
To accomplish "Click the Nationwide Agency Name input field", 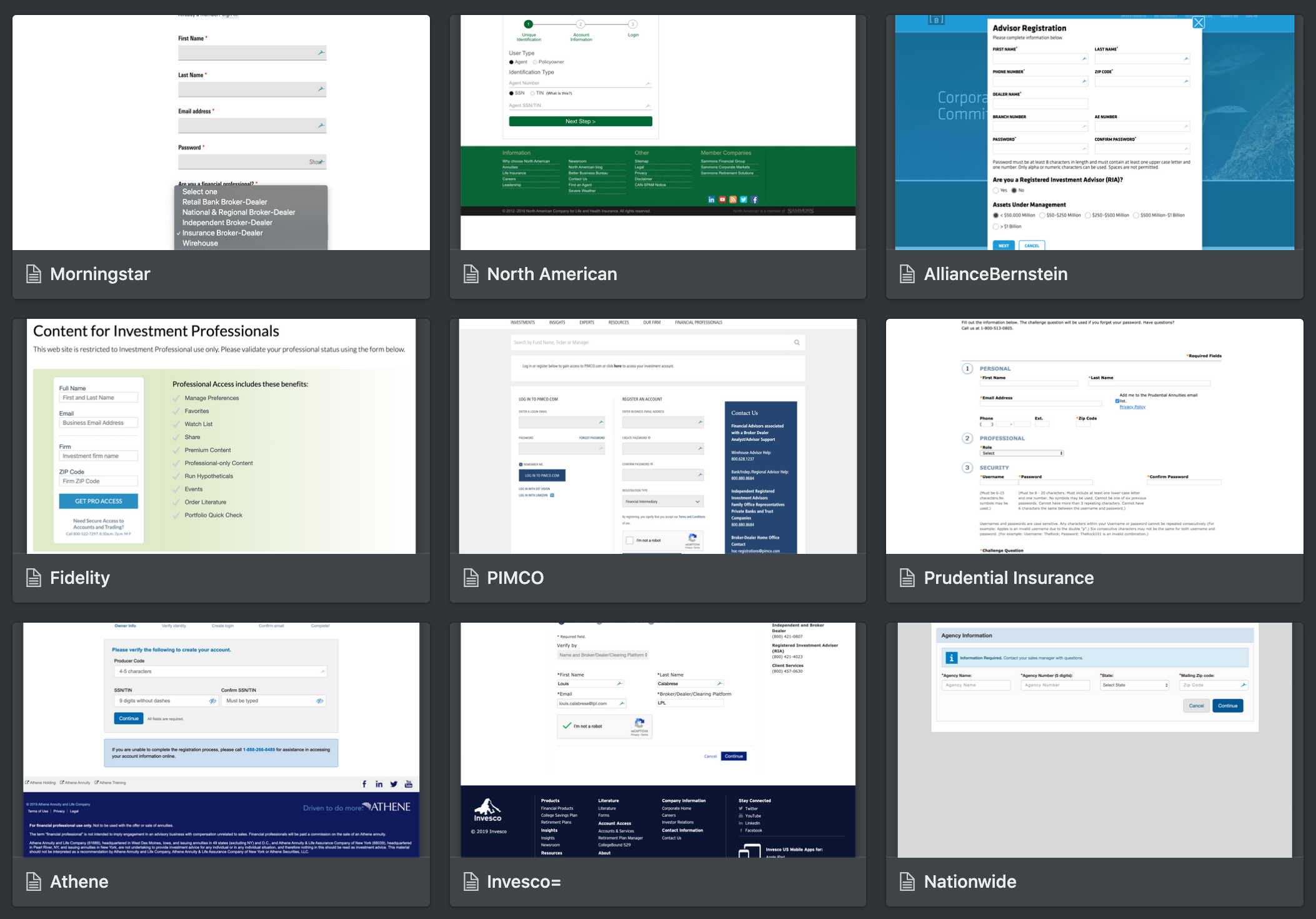I will (x=976, y=685).
